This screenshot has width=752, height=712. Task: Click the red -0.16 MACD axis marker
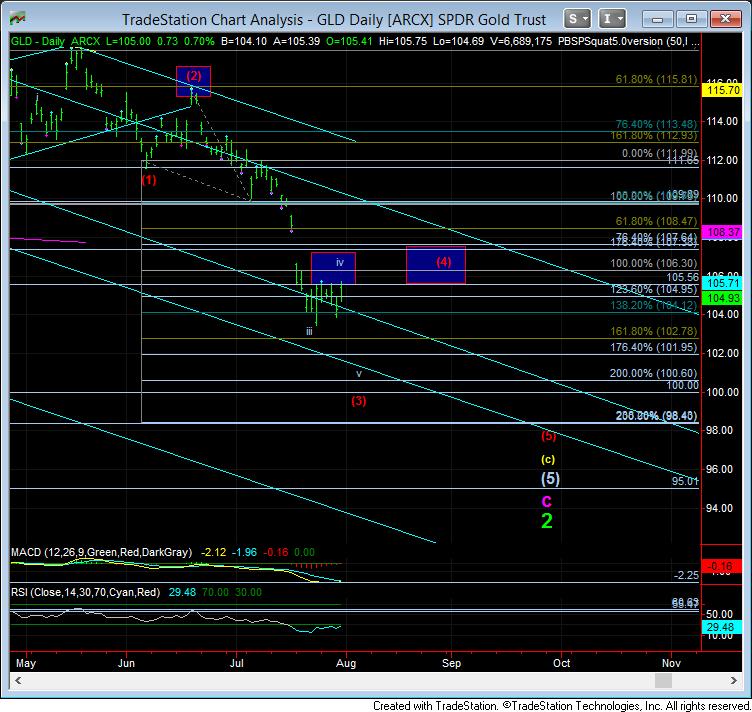click(722, 566)
